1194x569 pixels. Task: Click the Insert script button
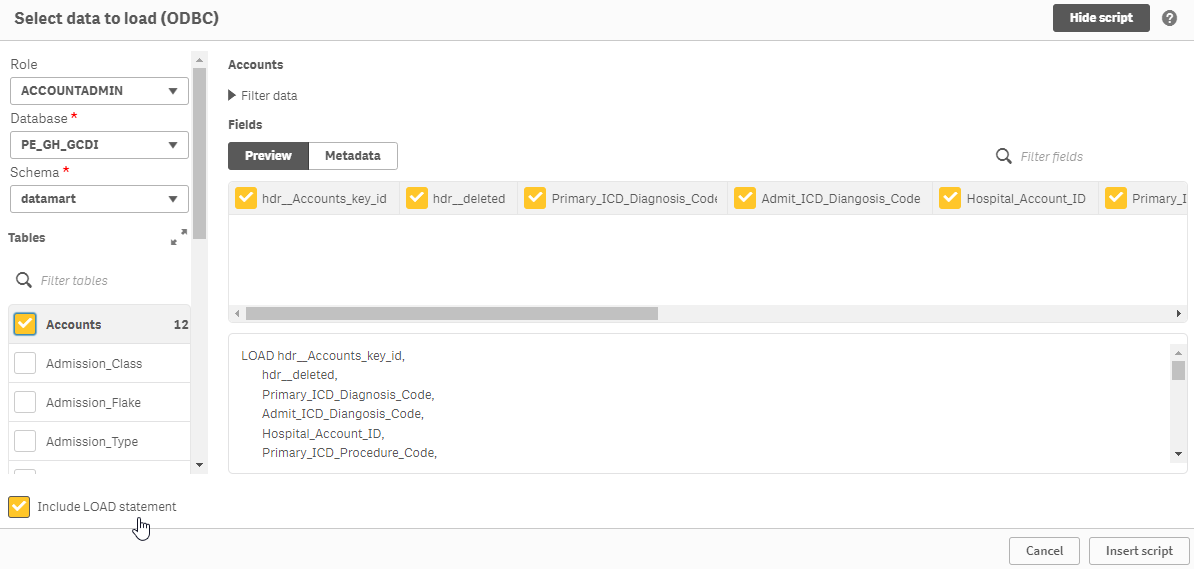click(1140, 551)
